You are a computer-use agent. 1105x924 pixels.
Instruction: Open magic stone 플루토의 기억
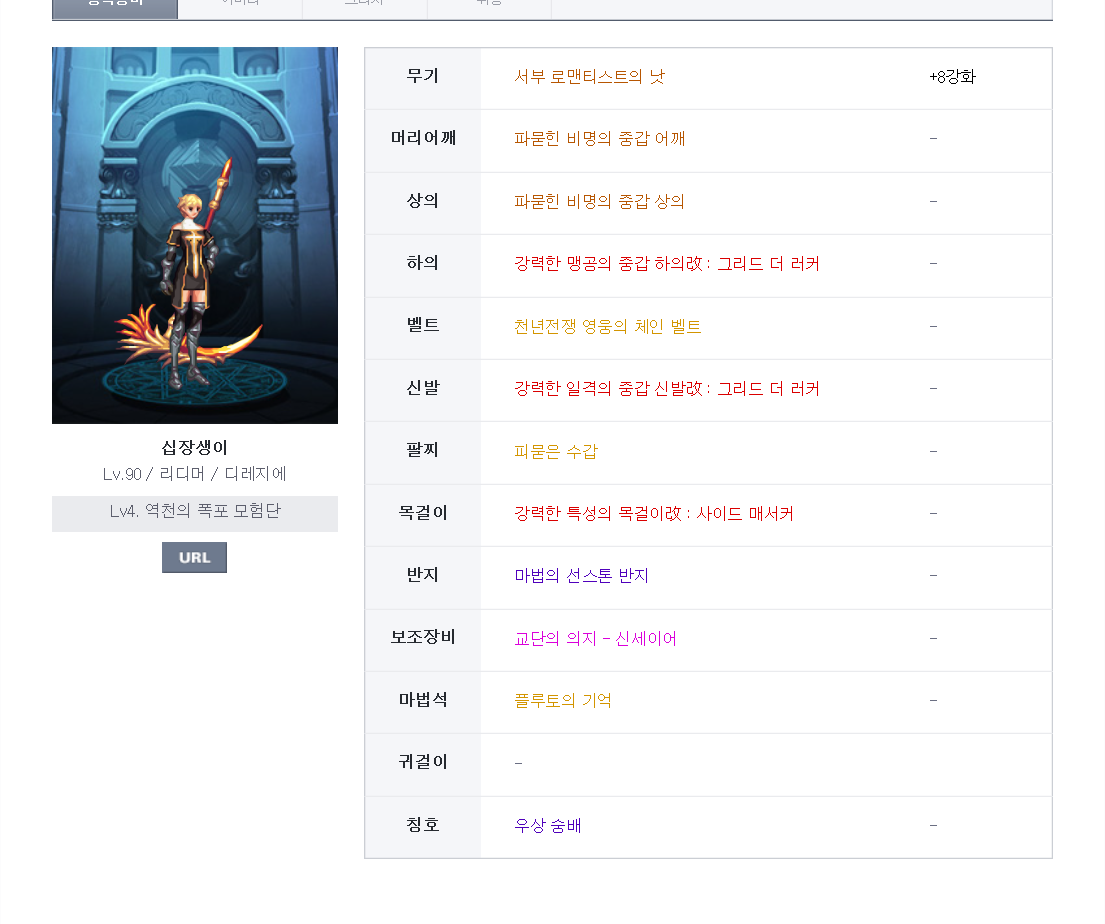tap(563, 701)
